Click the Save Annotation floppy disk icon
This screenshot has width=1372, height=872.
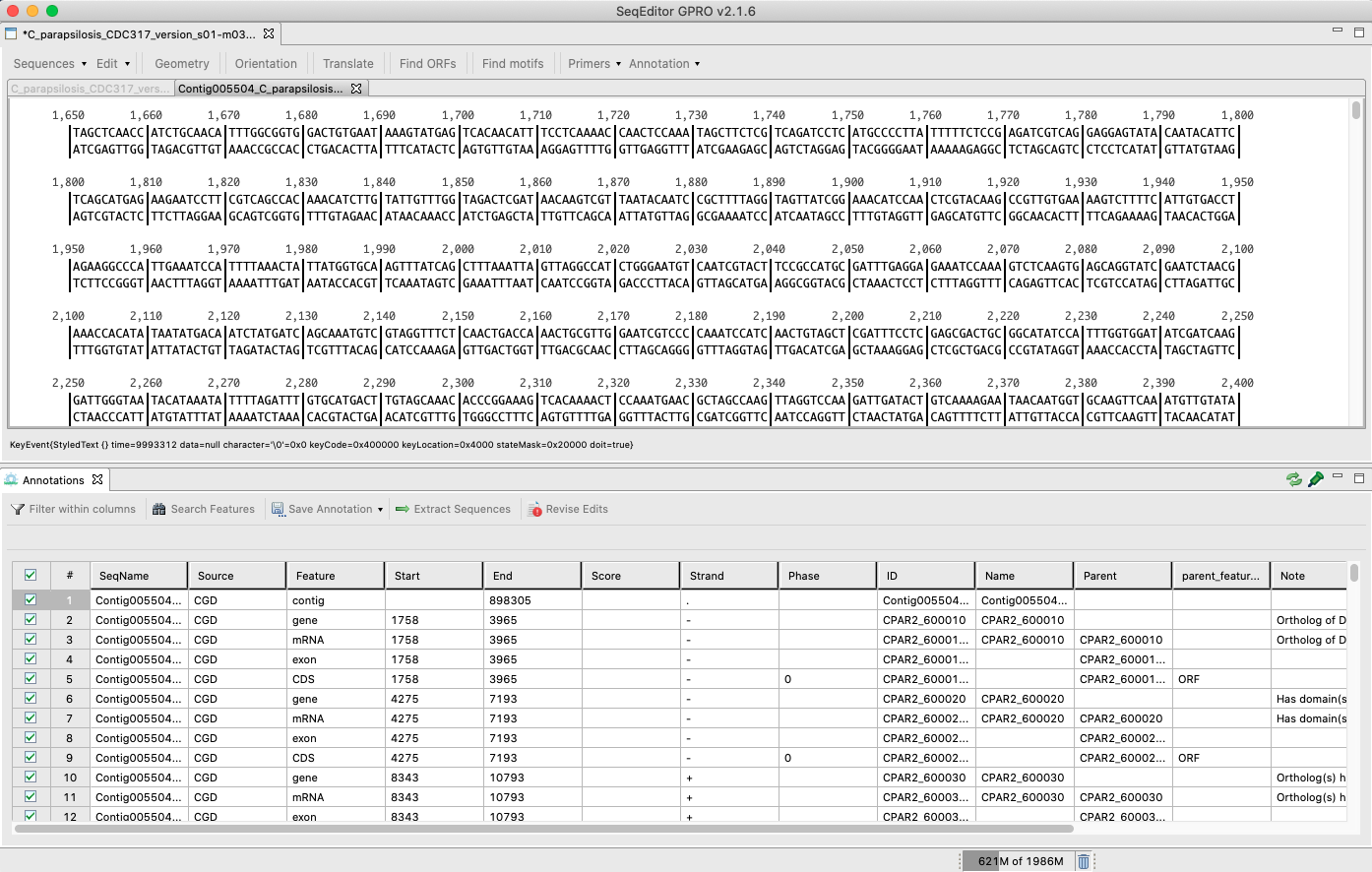point(278,509)
